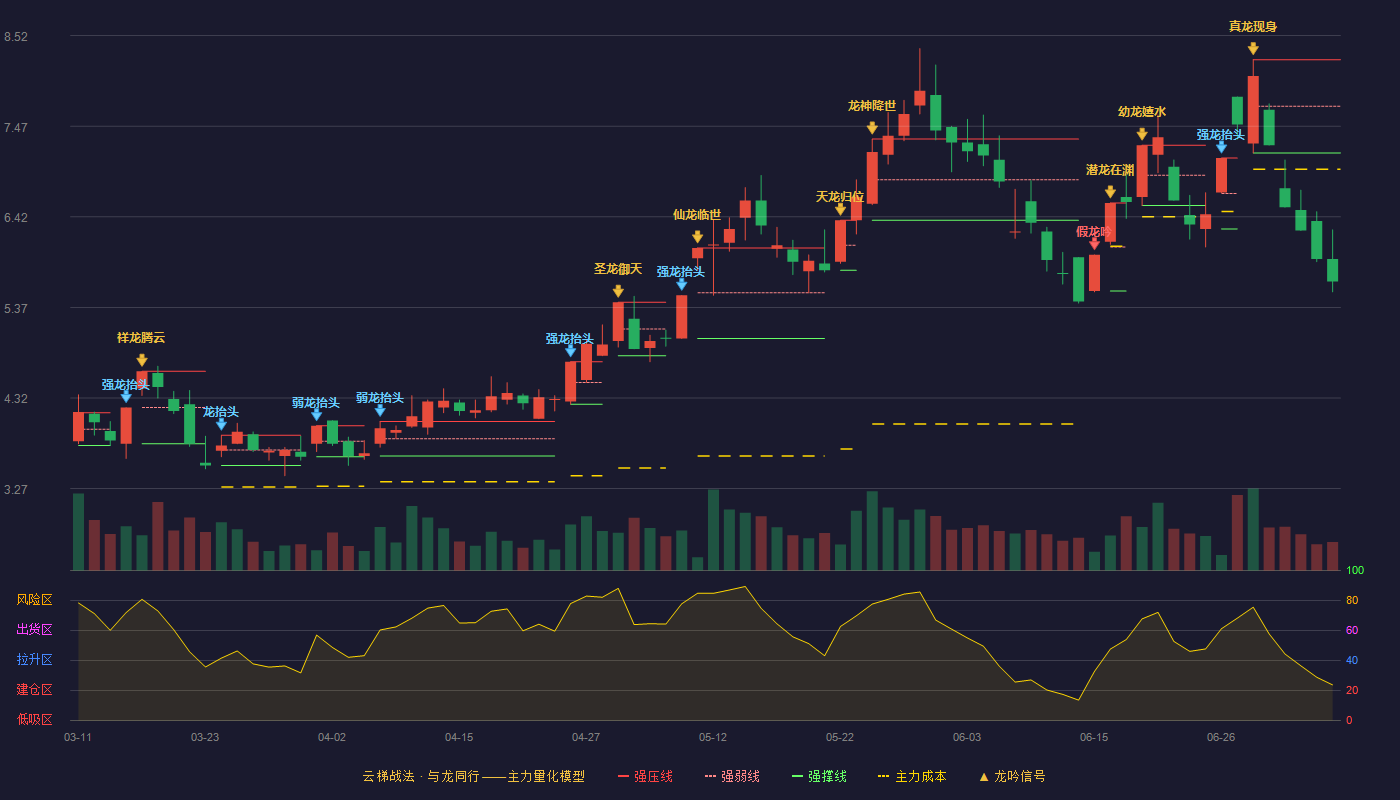Click the yellow arrow under 真龙现身

(x=1253, y=48)
